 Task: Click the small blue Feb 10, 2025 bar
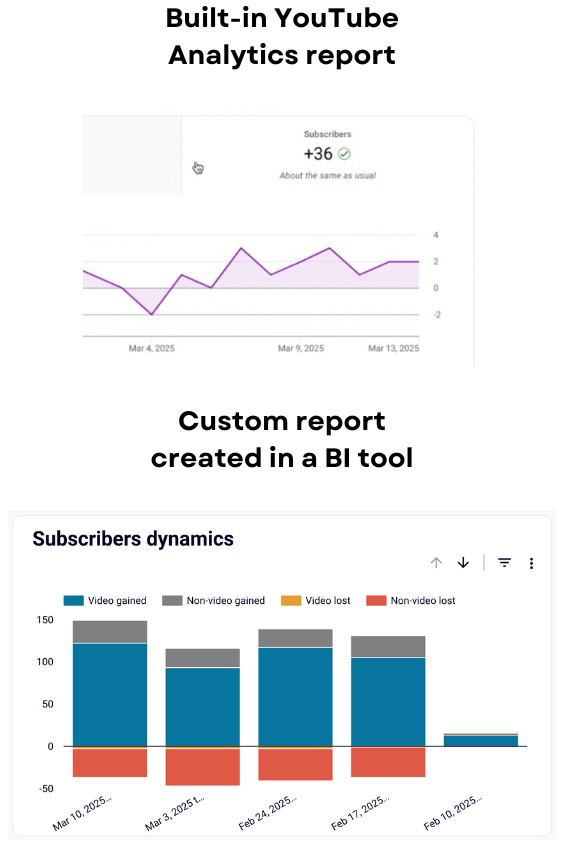coord(481,741)
